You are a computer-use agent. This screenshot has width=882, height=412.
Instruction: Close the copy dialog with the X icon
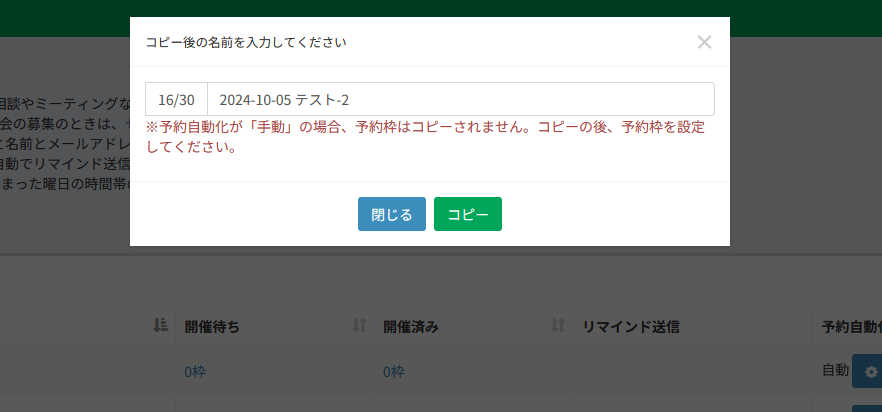click(704, 42)
